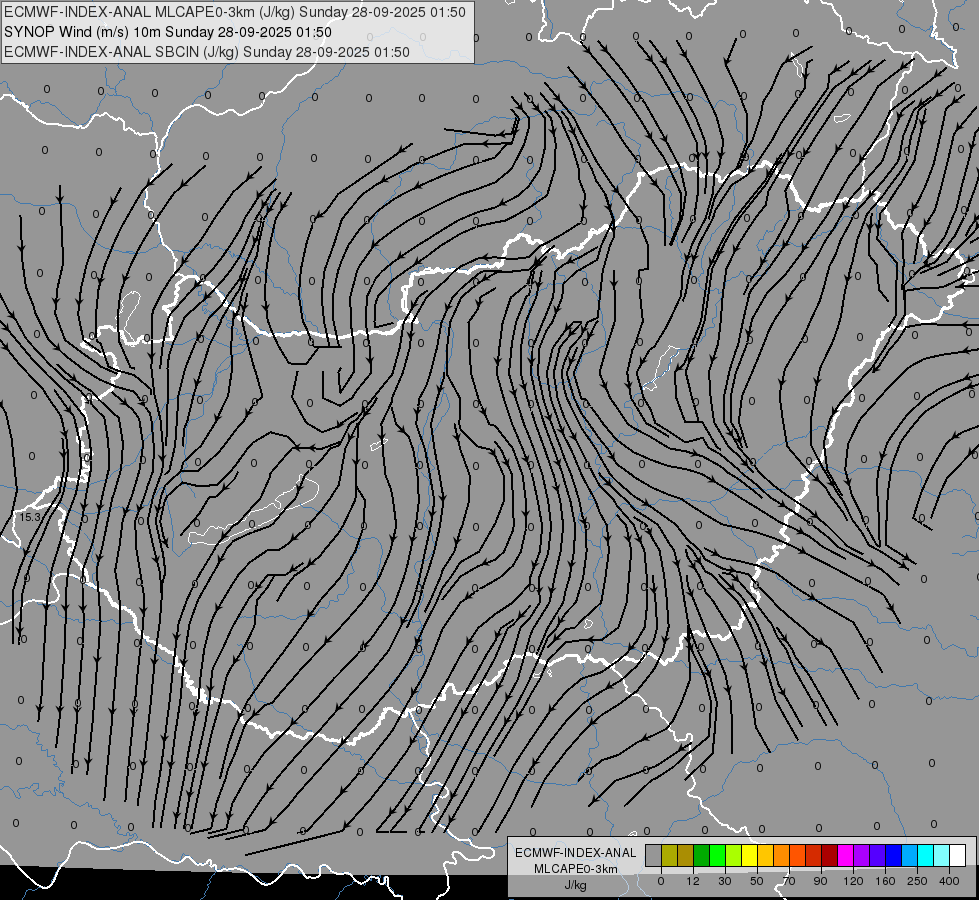Click MLCAPE0-3km text in the legend

click(575, 869)
